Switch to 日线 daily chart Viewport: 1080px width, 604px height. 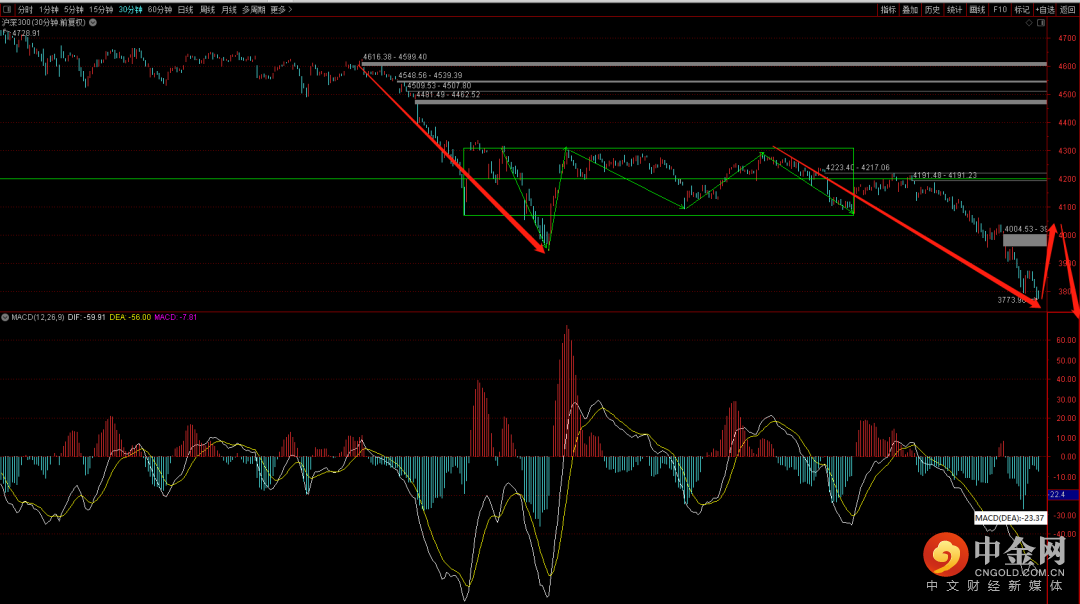point(185,9)
